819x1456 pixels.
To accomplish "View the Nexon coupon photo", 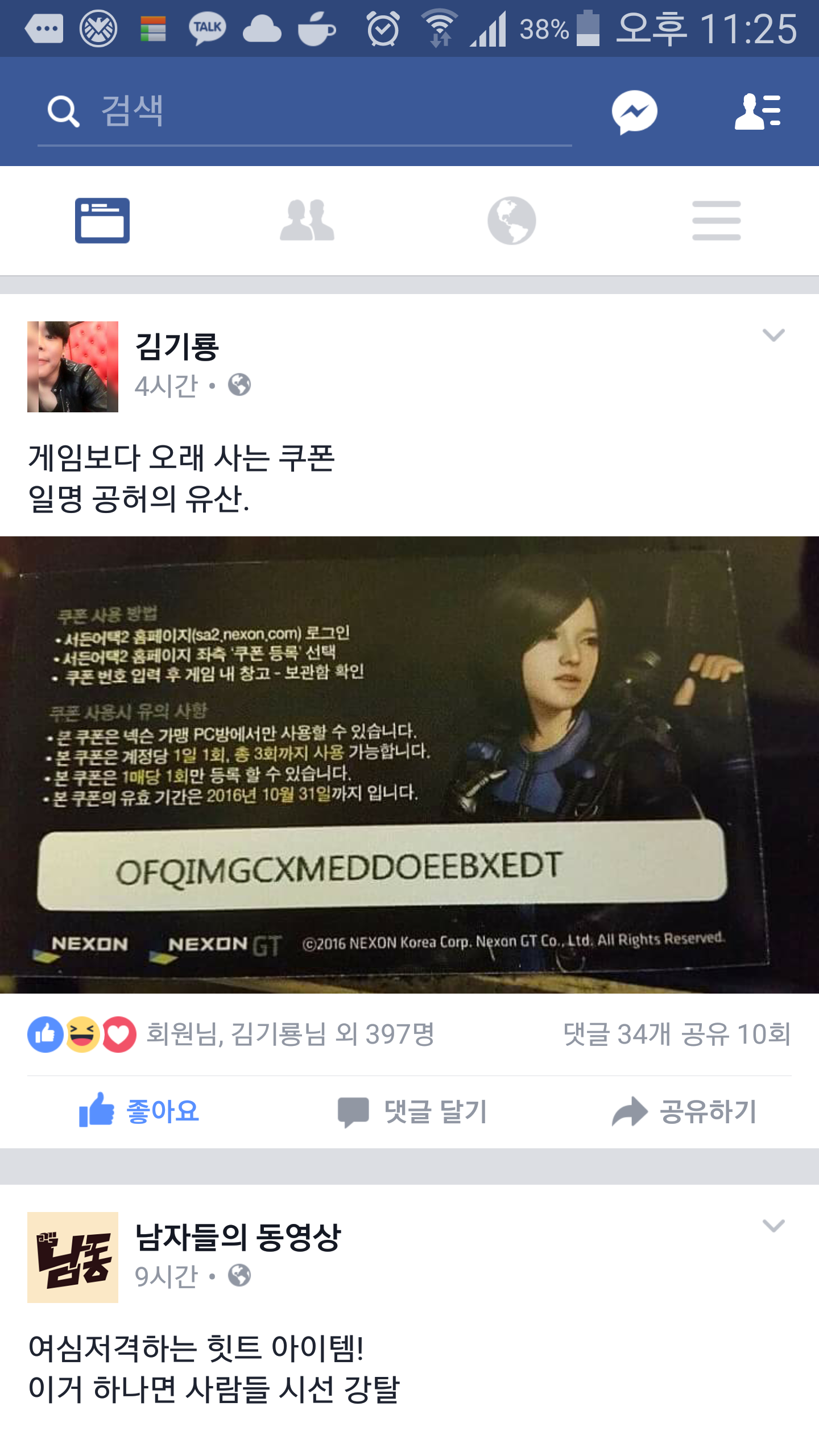I will [x=409, y=765].
